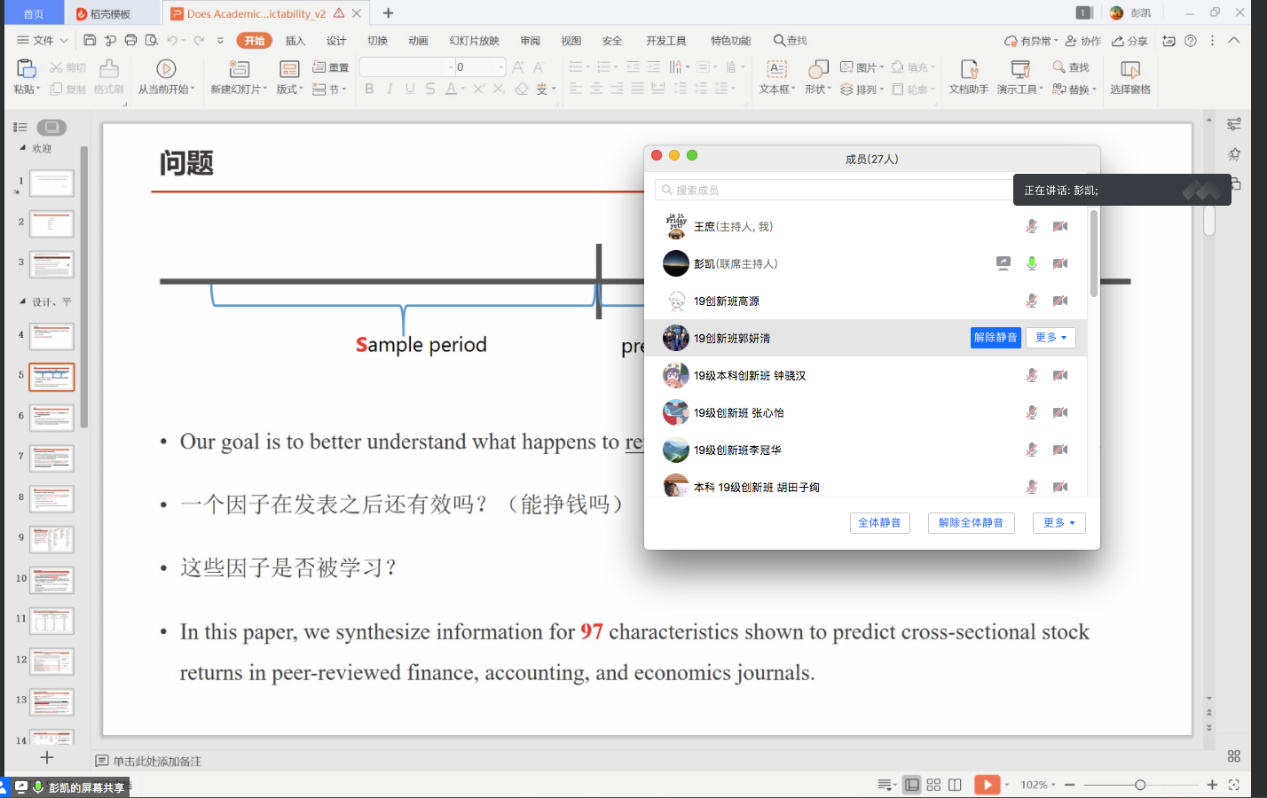Click the Text Box (文本框) icon
Screen dimensions: 1267x798
[x=777, y=69]
